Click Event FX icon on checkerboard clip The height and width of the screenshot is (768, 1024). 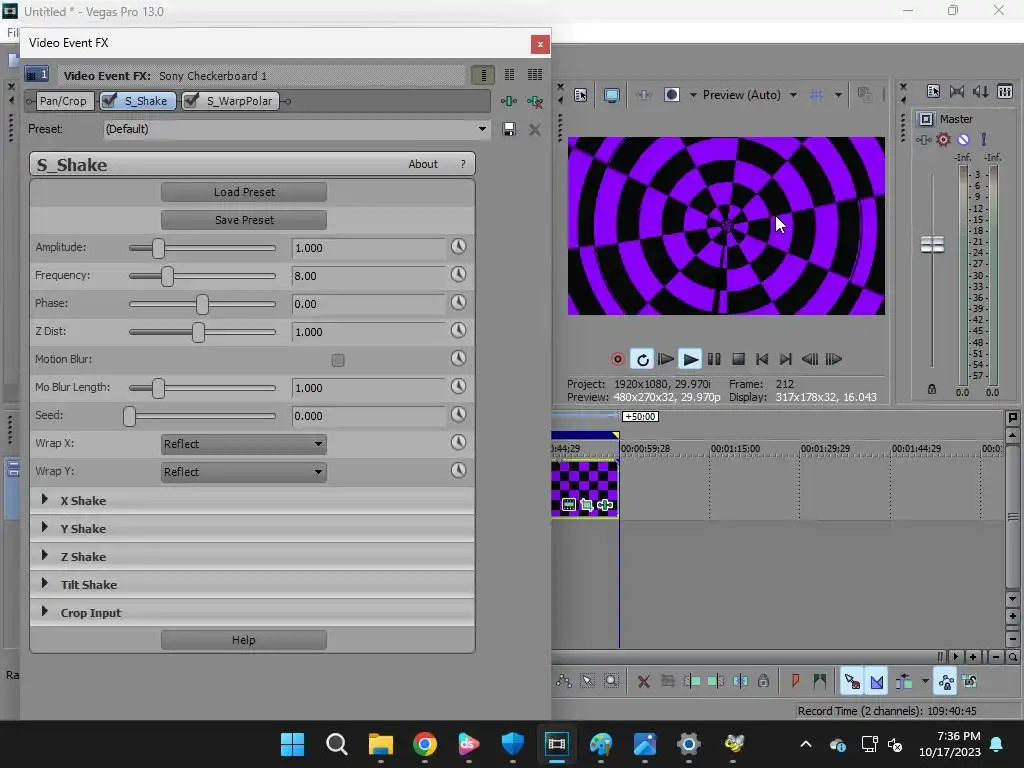click(x=605, y=505)
